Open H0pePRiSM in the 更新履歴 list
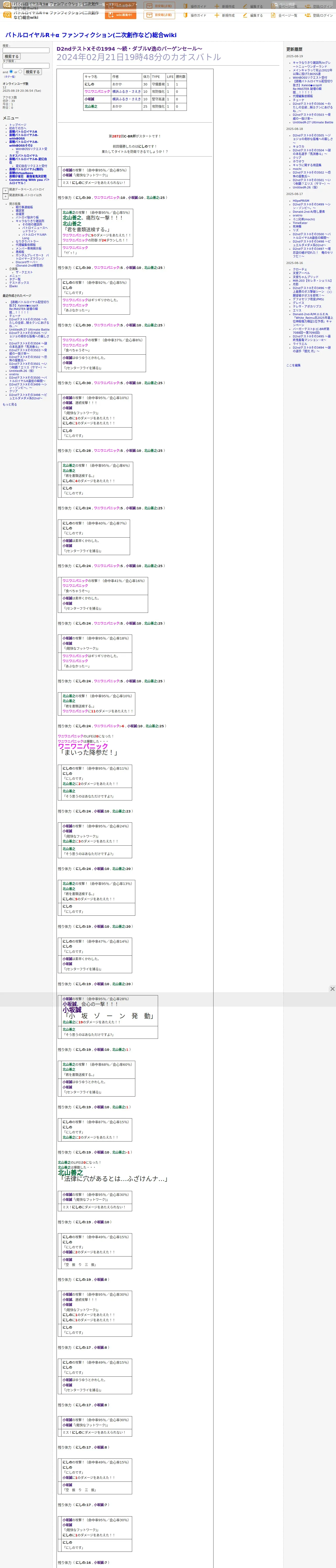 click(301, 201)
